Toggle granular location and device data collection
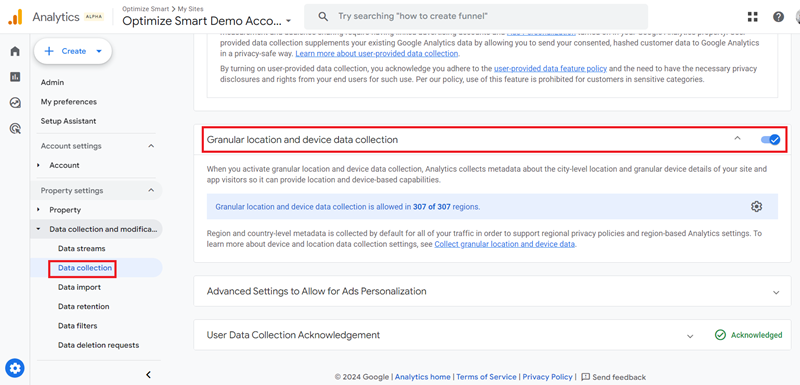Image resolution: width=800 pixels, height=385 pixels. coord(770,139)
